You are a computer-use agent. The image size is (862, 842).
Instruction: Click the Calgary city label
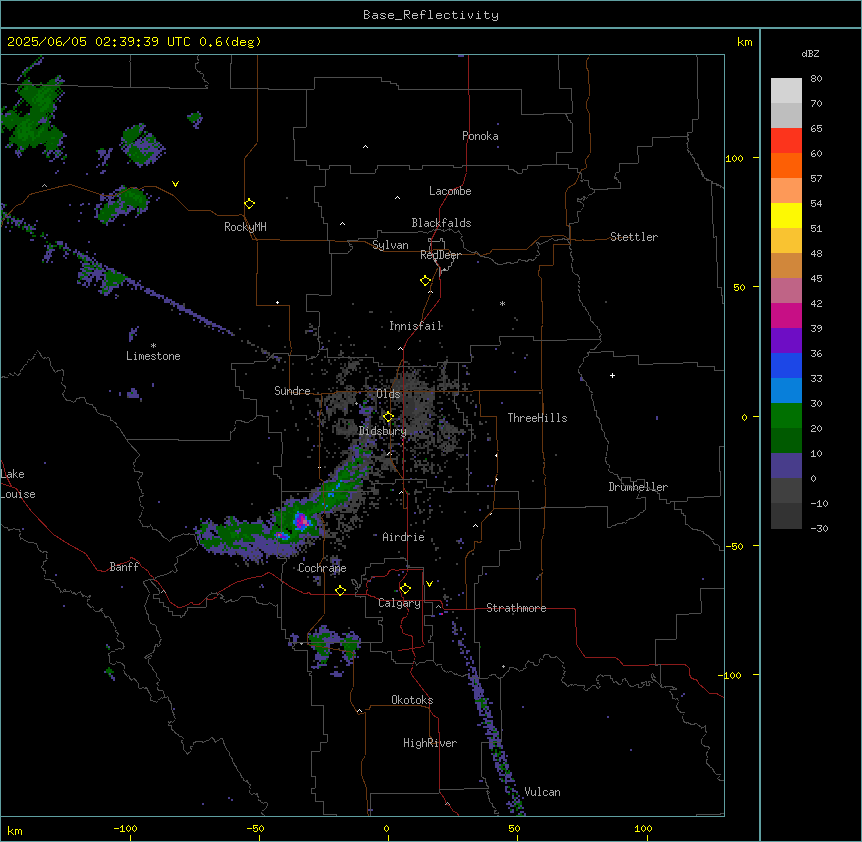pos(400,603)
